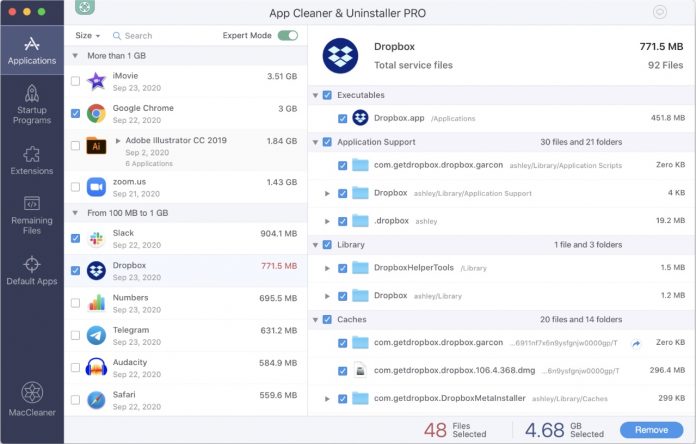Click the dmg file icon in Caches
The width and height of the screenshot is (696, 444).
(360, 370)
